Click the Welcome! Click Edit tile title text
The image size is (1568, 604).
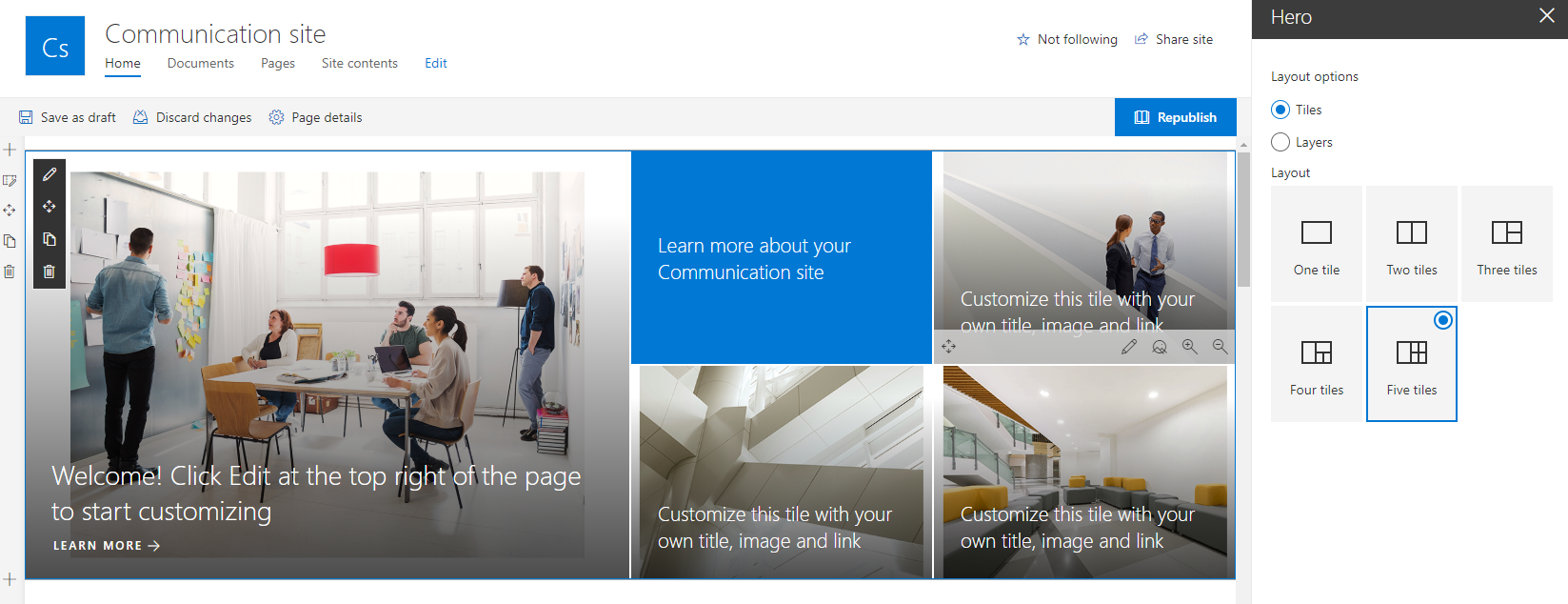coord(316,493)
